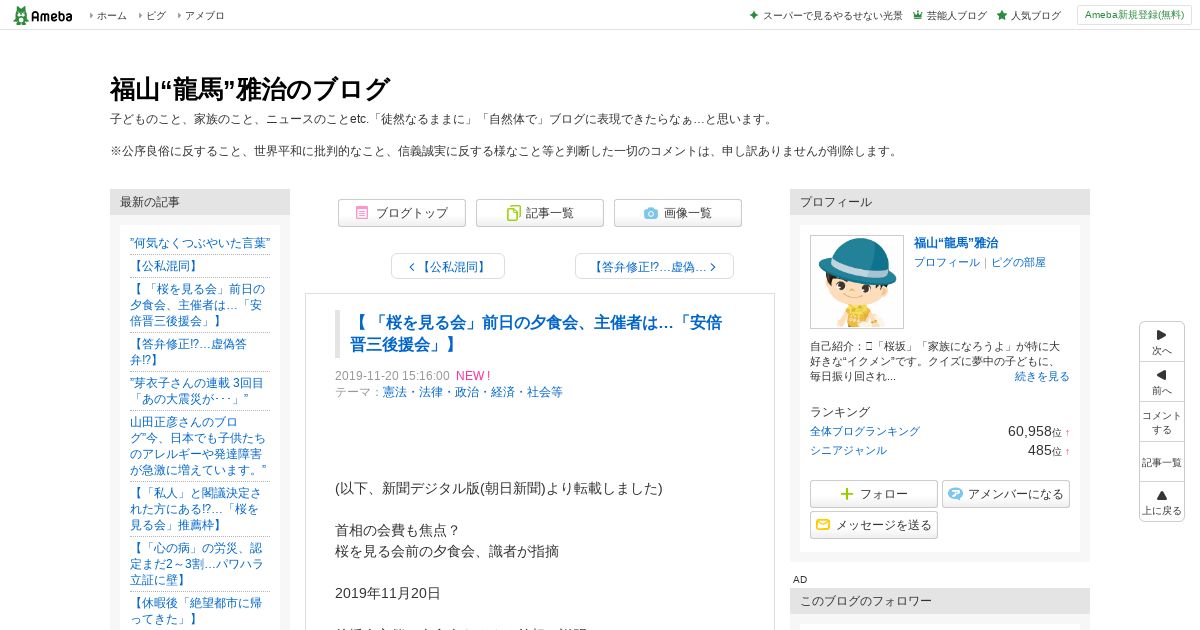This screenshot has height=630, width=1200.
Task: Select post date text 2019-11-20 15:16:00
Action: [392, 376]
